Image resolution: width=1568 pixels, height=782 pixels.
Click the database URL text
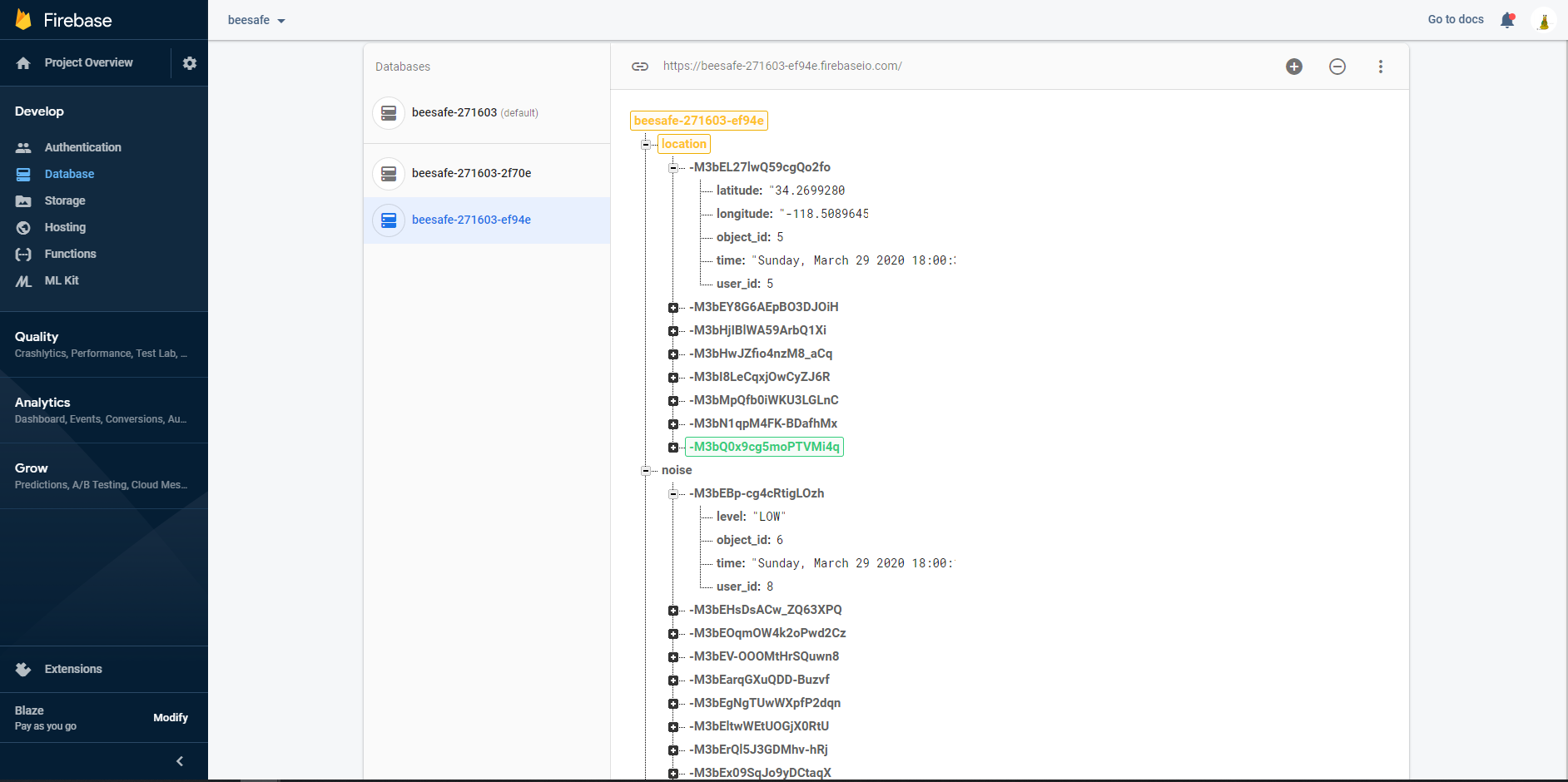pos(782,66)
